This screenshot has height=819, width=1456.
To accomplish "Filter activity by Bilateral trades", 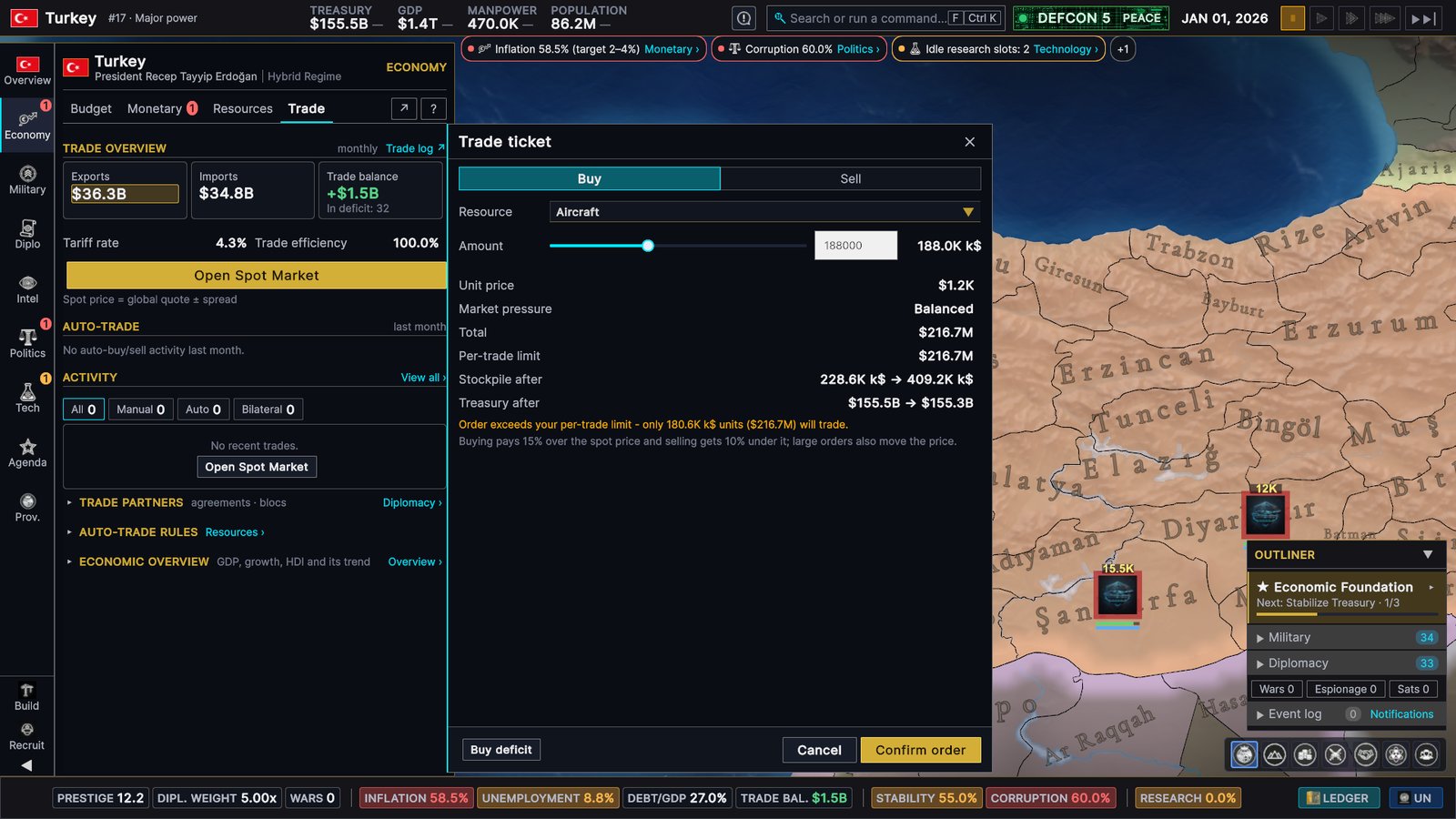I will (x=268, y=409).
